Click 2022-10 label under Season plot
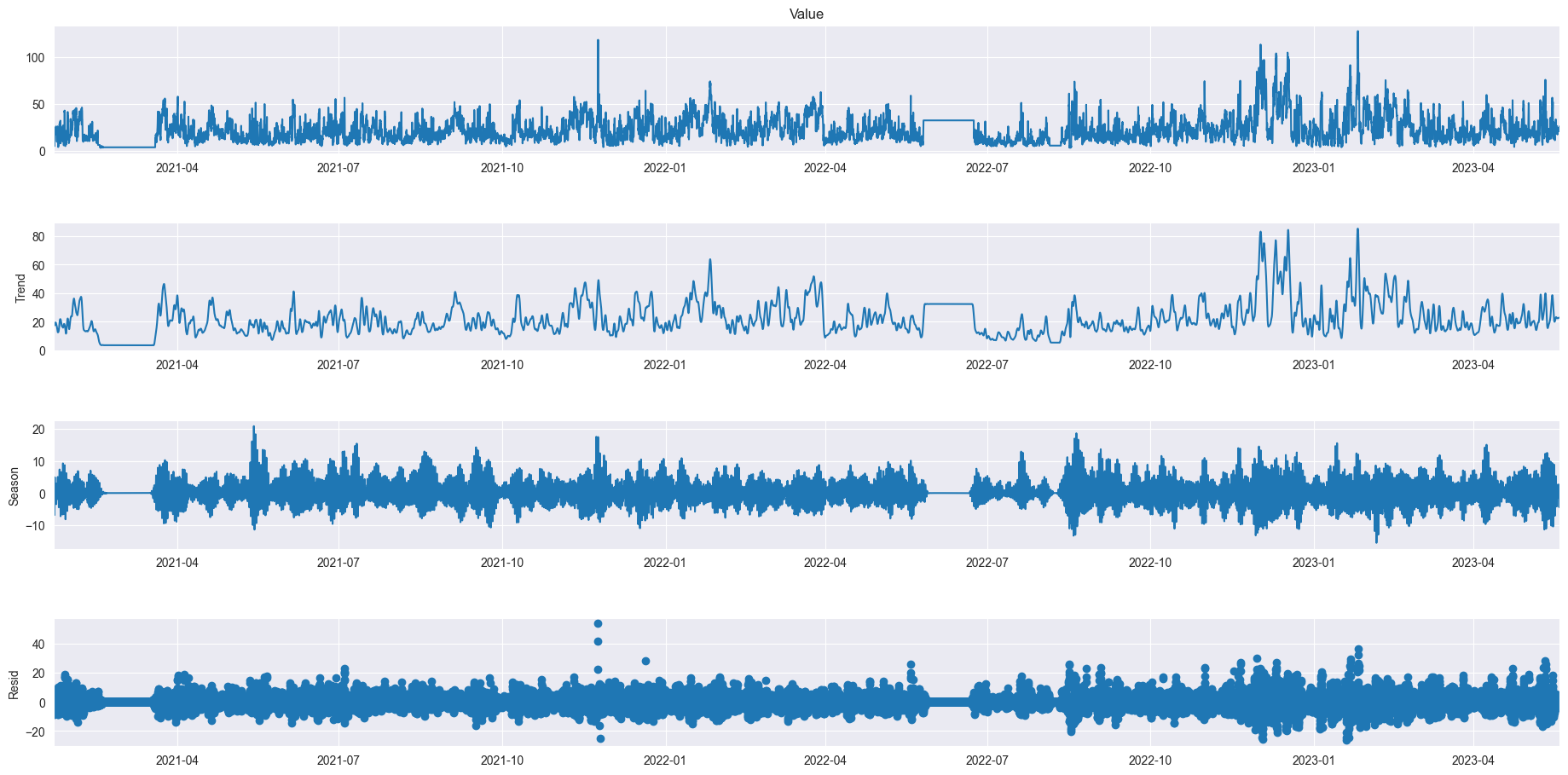This screenshot has width=1568, height=775. [1150, 563]
